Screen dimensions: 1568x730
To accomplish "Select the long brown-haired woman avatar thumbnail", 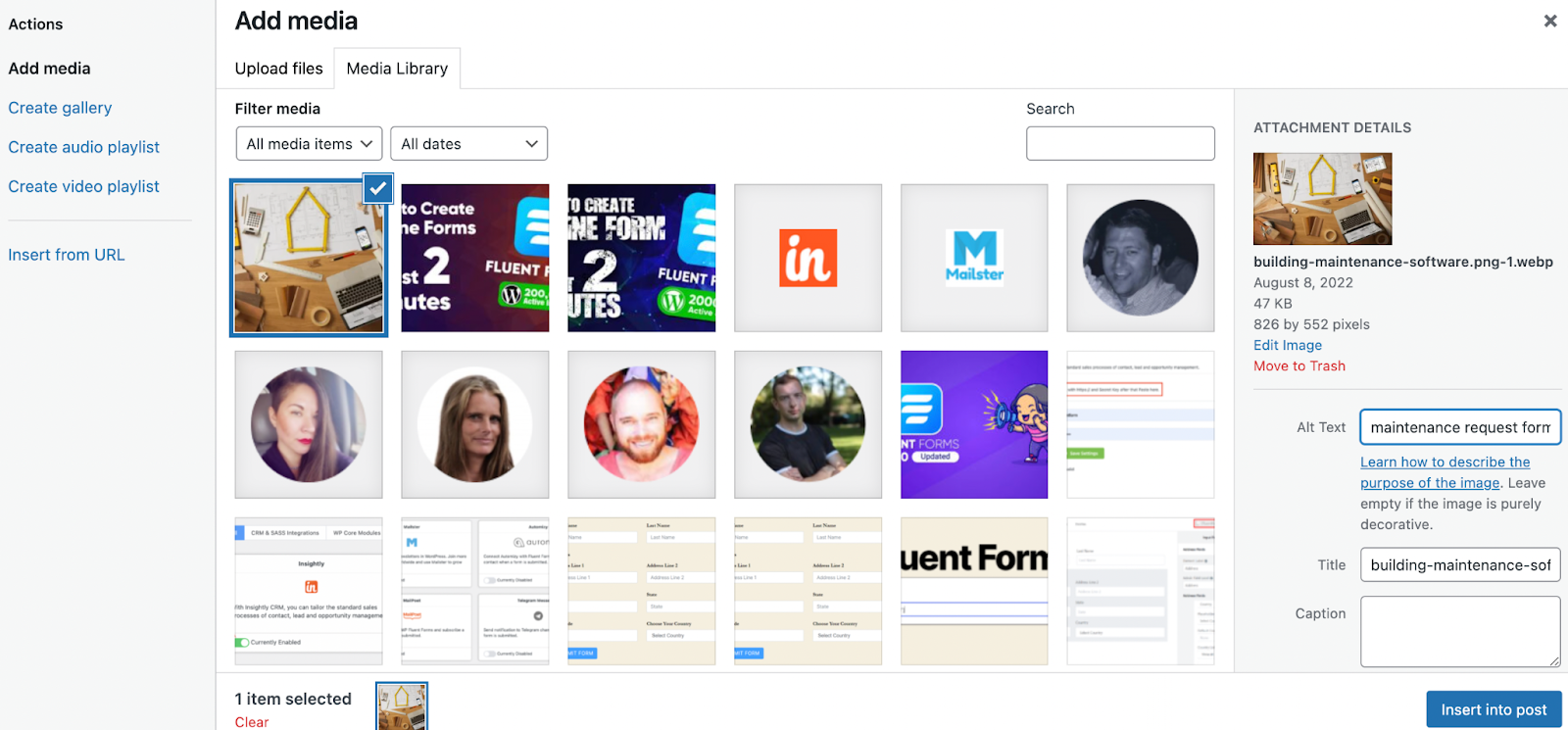I will coord(475,424).
